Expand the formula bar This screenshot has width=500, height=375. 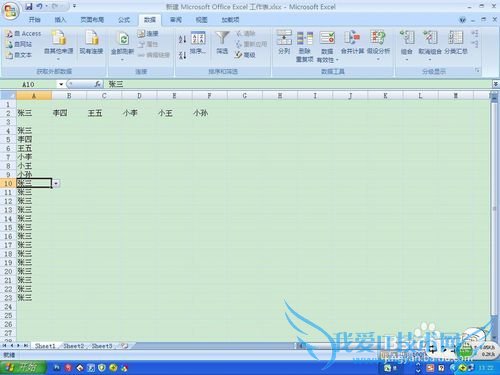495,84
